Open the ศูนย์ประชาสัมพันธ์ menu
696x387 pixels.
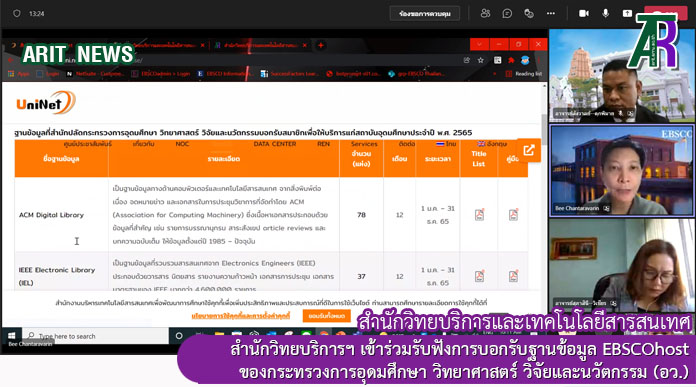tap(87, 144)
